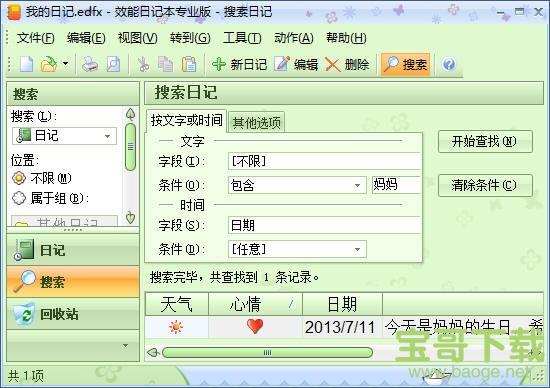Click the open folder toolbar icon

tap(49, 65)
